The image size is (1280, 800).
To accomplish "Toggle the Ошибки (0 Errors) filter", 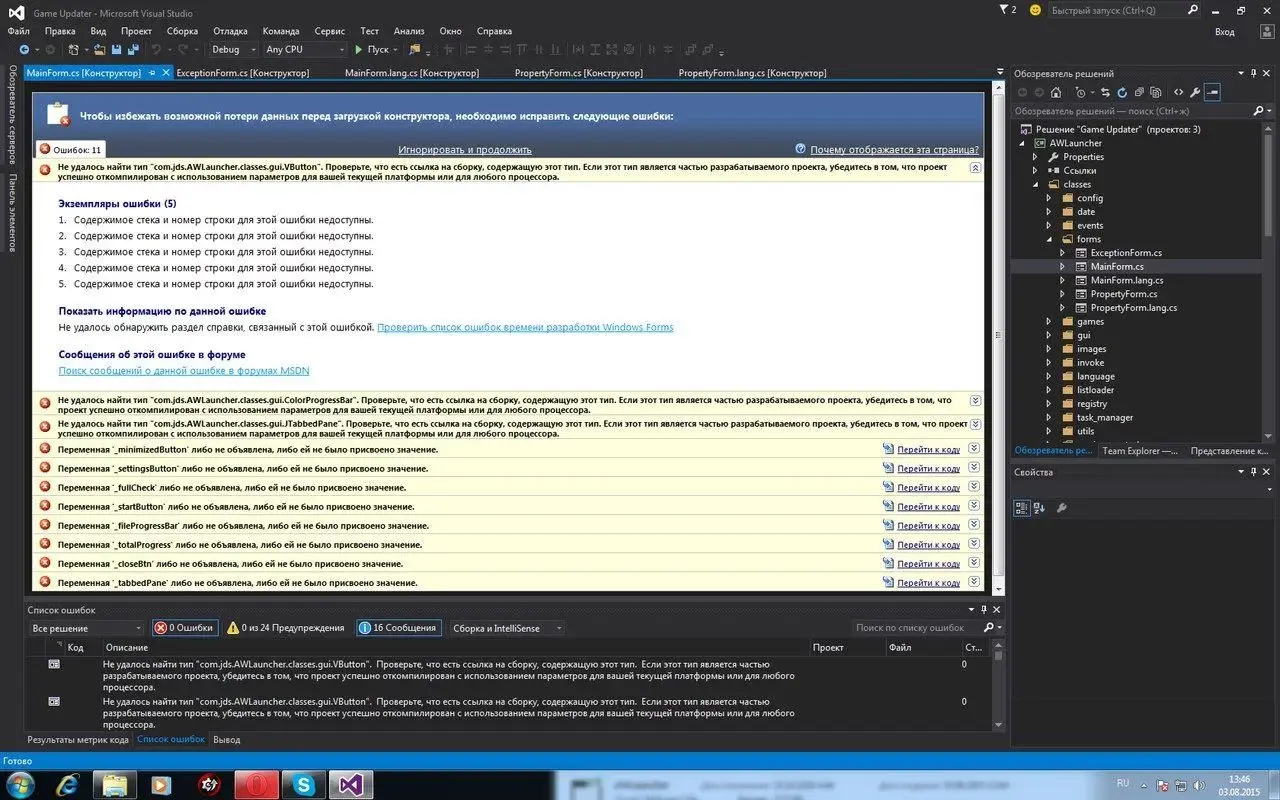I will click(x=184, y=628).
